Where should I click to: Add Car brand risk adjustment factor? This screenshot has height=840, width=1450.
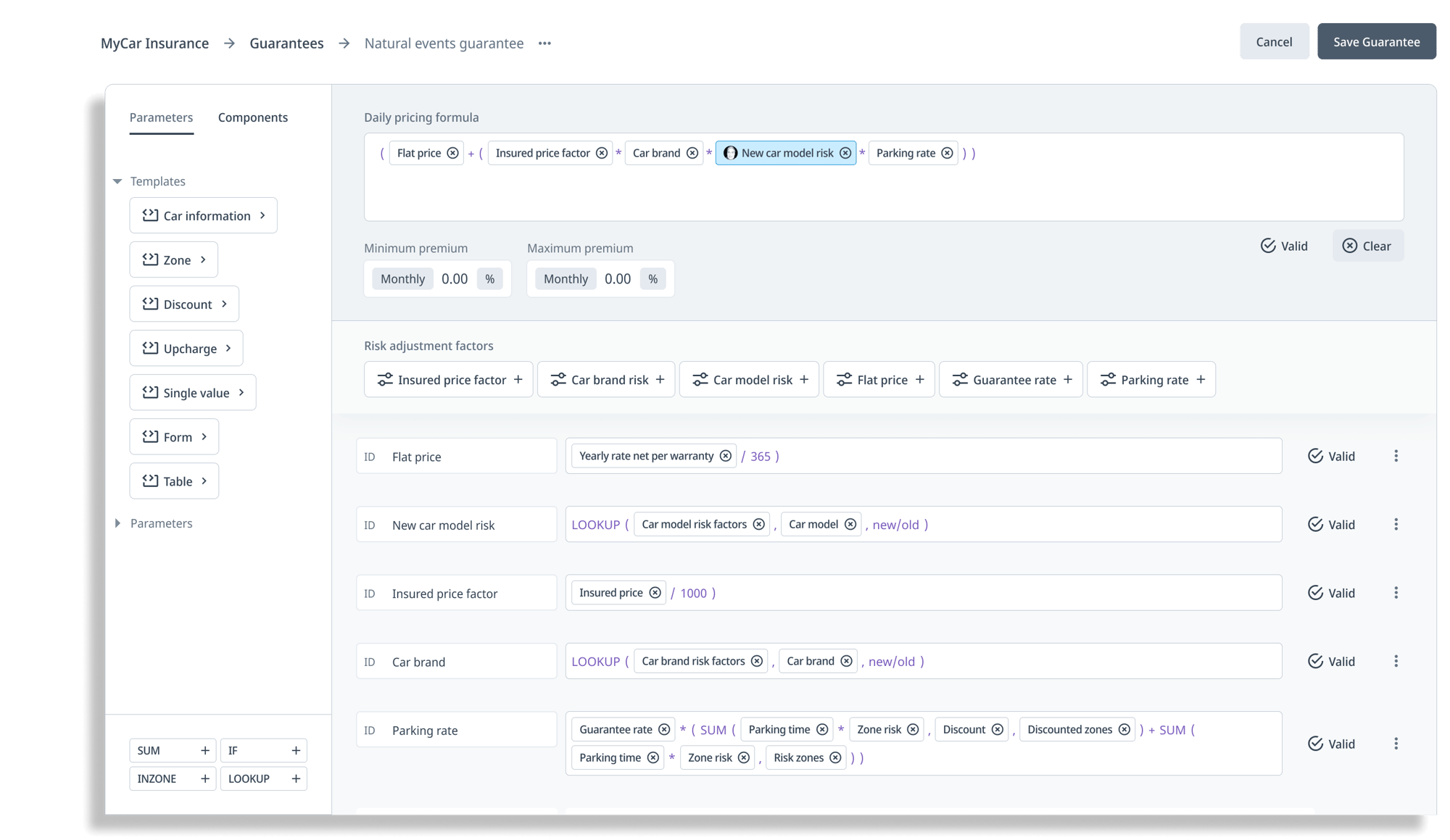[660, 380]
